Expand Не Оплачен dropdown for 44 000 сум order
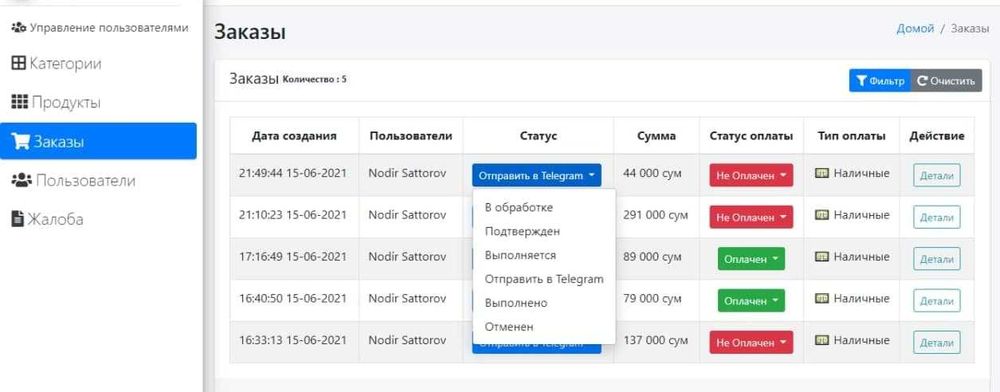1000x392 pixels. (x=751, y=175)
